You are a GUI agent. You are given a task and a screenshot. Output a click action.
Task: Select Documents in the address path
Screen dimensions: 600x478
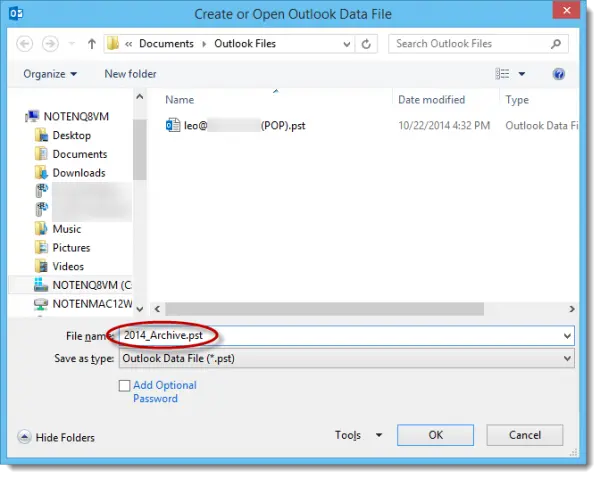[x=166, y=44]
